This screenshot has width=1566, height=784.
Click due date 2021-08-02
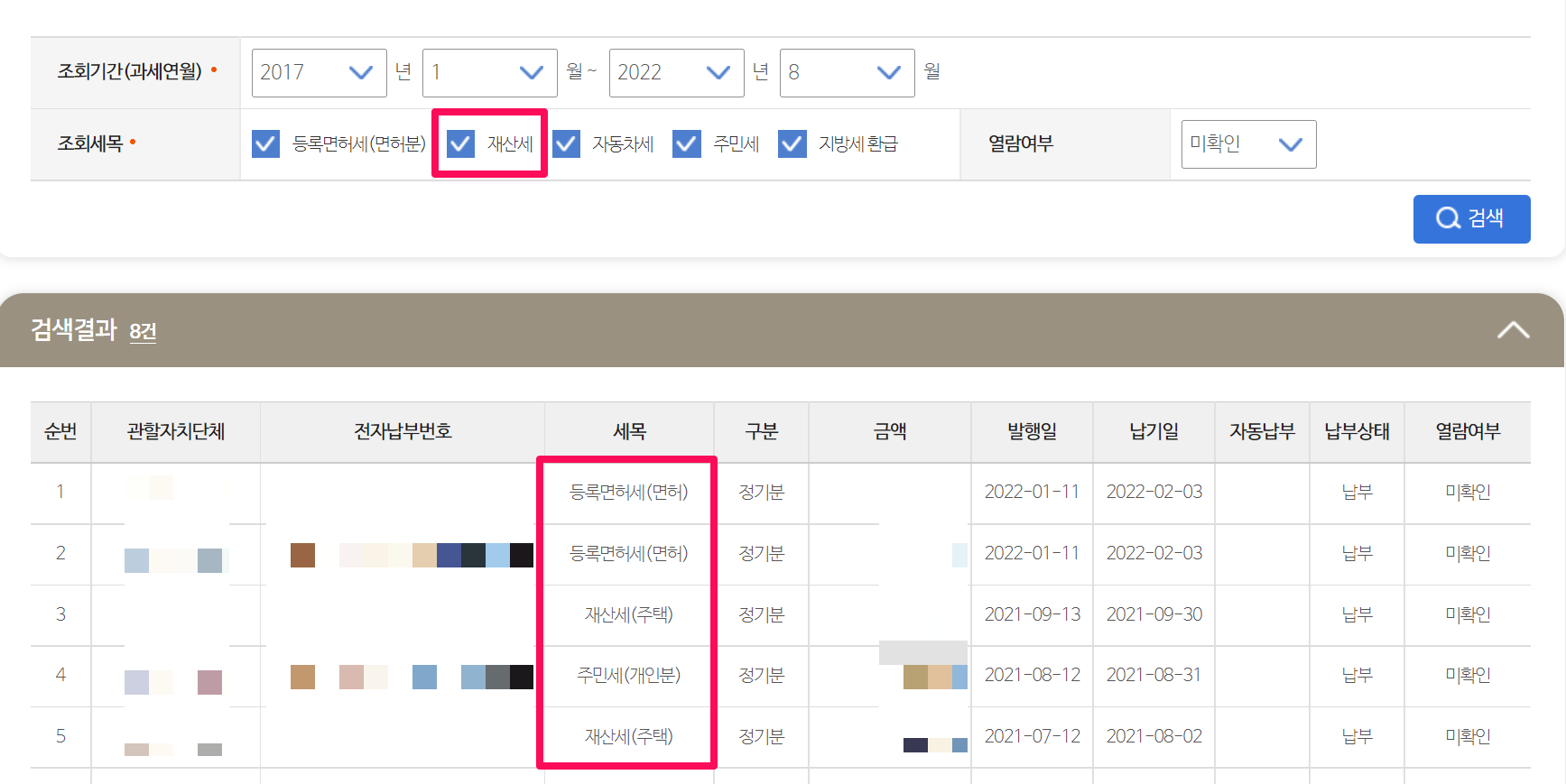(x=1154, y=736)
